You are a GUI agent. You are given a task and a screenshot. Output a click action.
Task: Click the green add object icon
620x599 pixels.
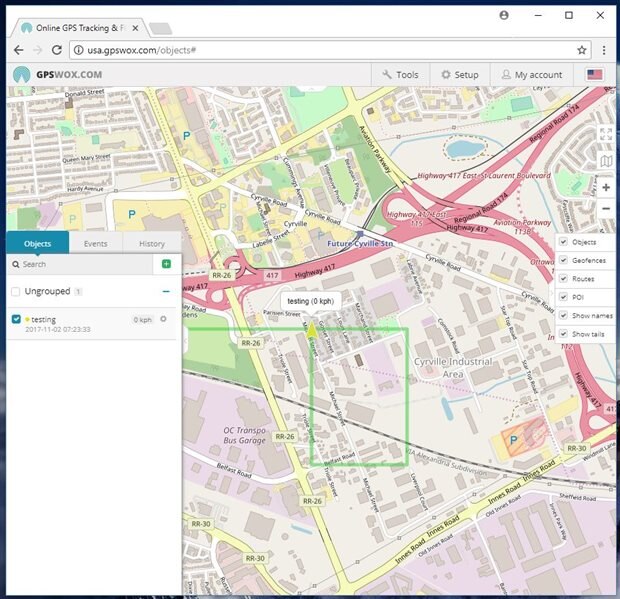click(x=166, y=264)
